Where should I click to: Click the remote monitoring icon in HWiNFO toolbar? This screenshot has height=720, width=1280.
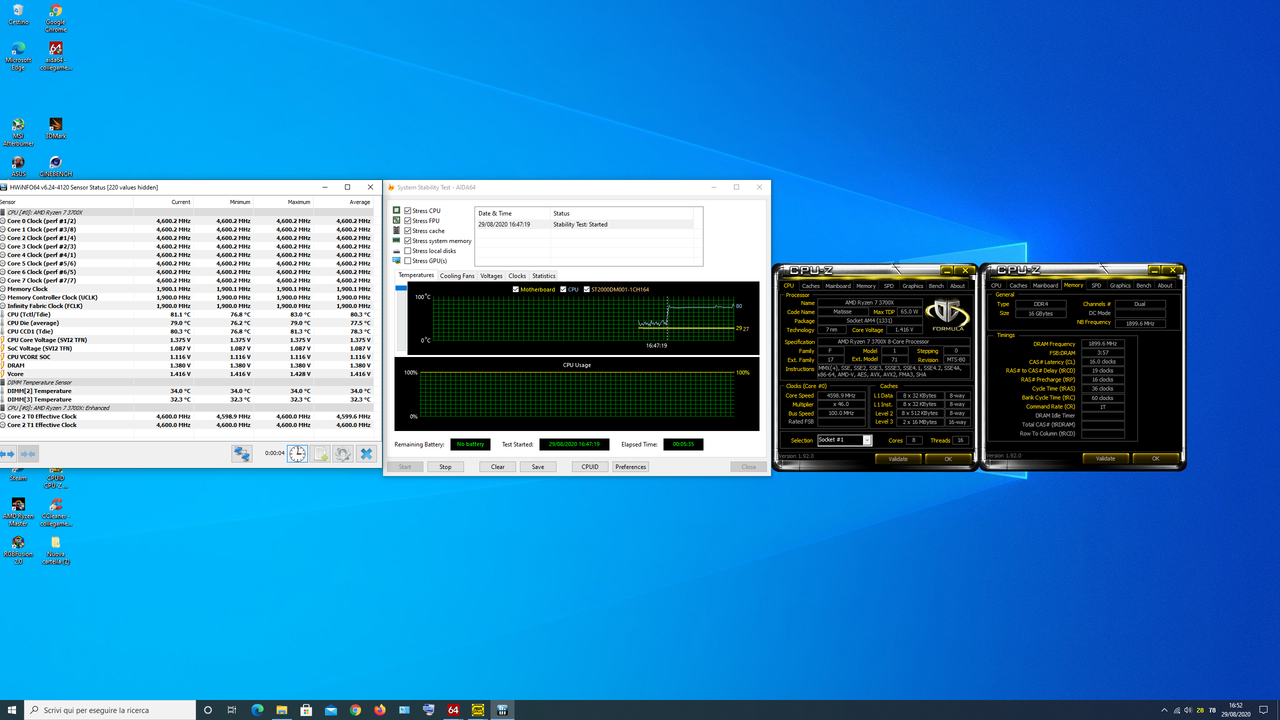tap(242, 452)
